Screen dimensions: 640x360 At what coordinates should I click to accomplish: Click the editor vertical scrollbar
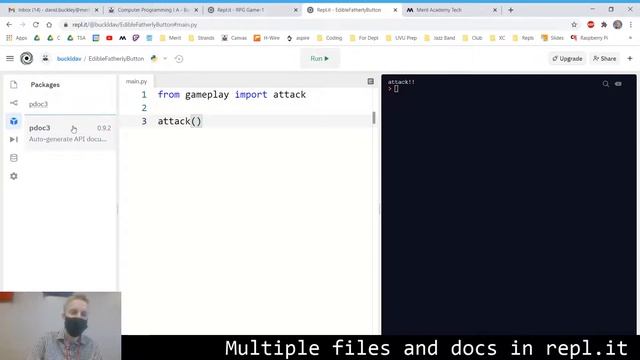374,118
